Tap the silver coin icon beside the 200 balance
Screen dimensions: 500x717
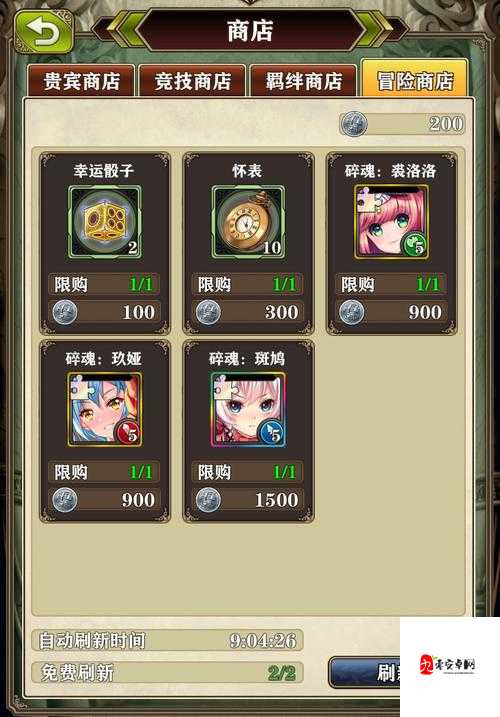point(353,124)
